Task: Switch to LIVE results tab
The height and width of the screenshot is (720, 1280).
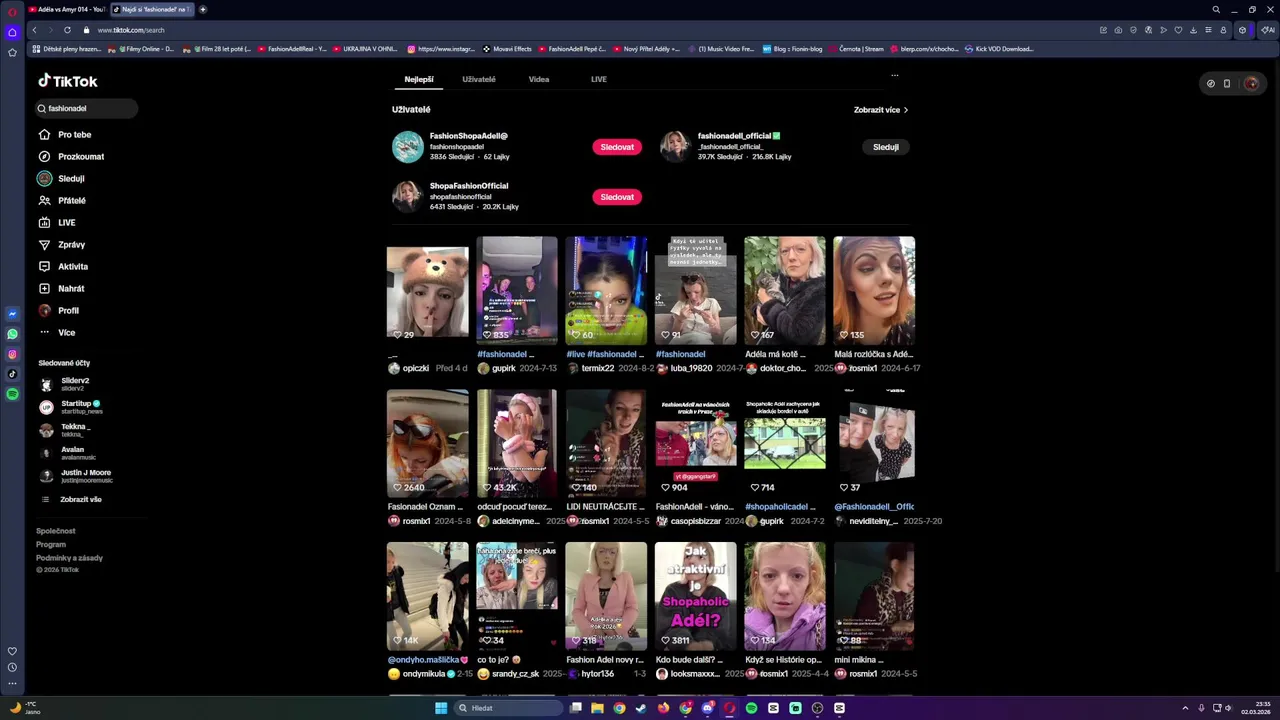Action: [599, 79]
